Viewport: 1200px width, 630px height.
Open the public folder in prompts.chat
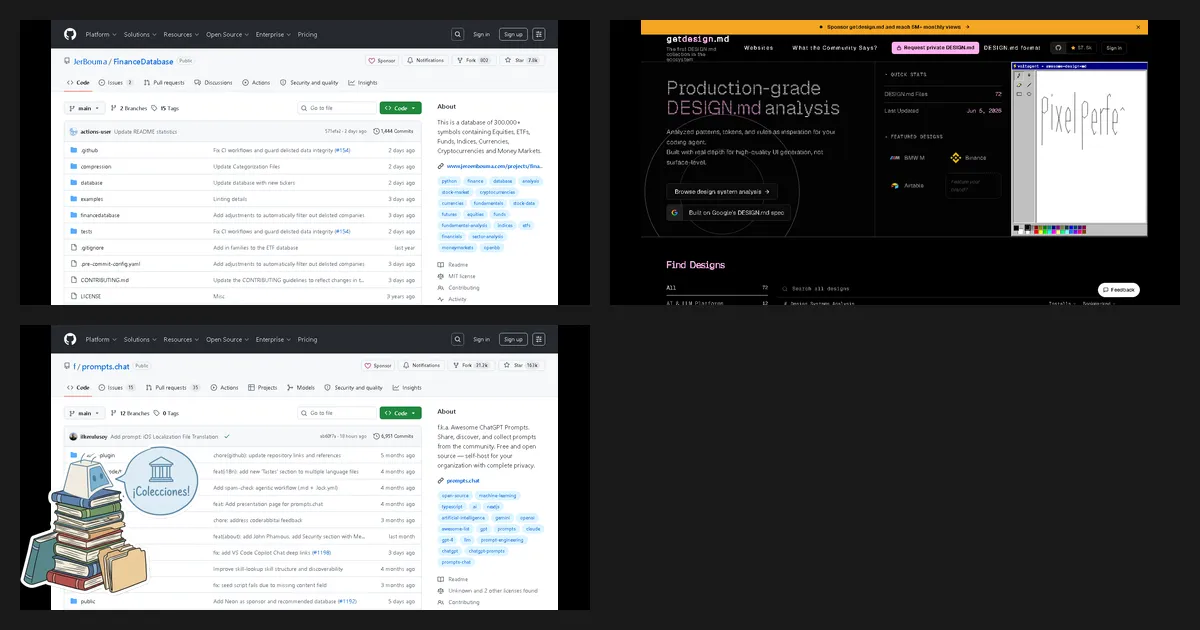click(88, 602)
